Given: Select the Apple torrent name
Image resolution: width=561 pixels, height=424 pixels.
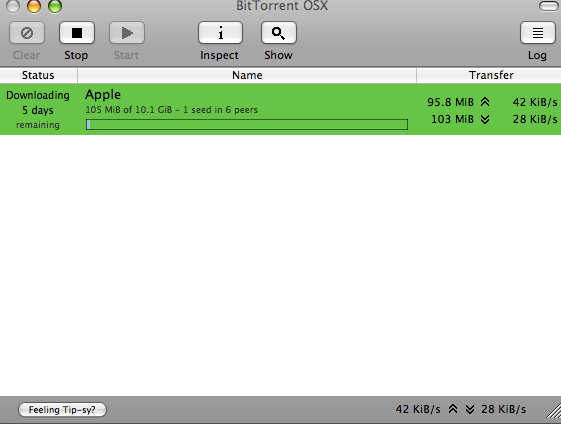Looking at the screenshot, I should 103,95.
